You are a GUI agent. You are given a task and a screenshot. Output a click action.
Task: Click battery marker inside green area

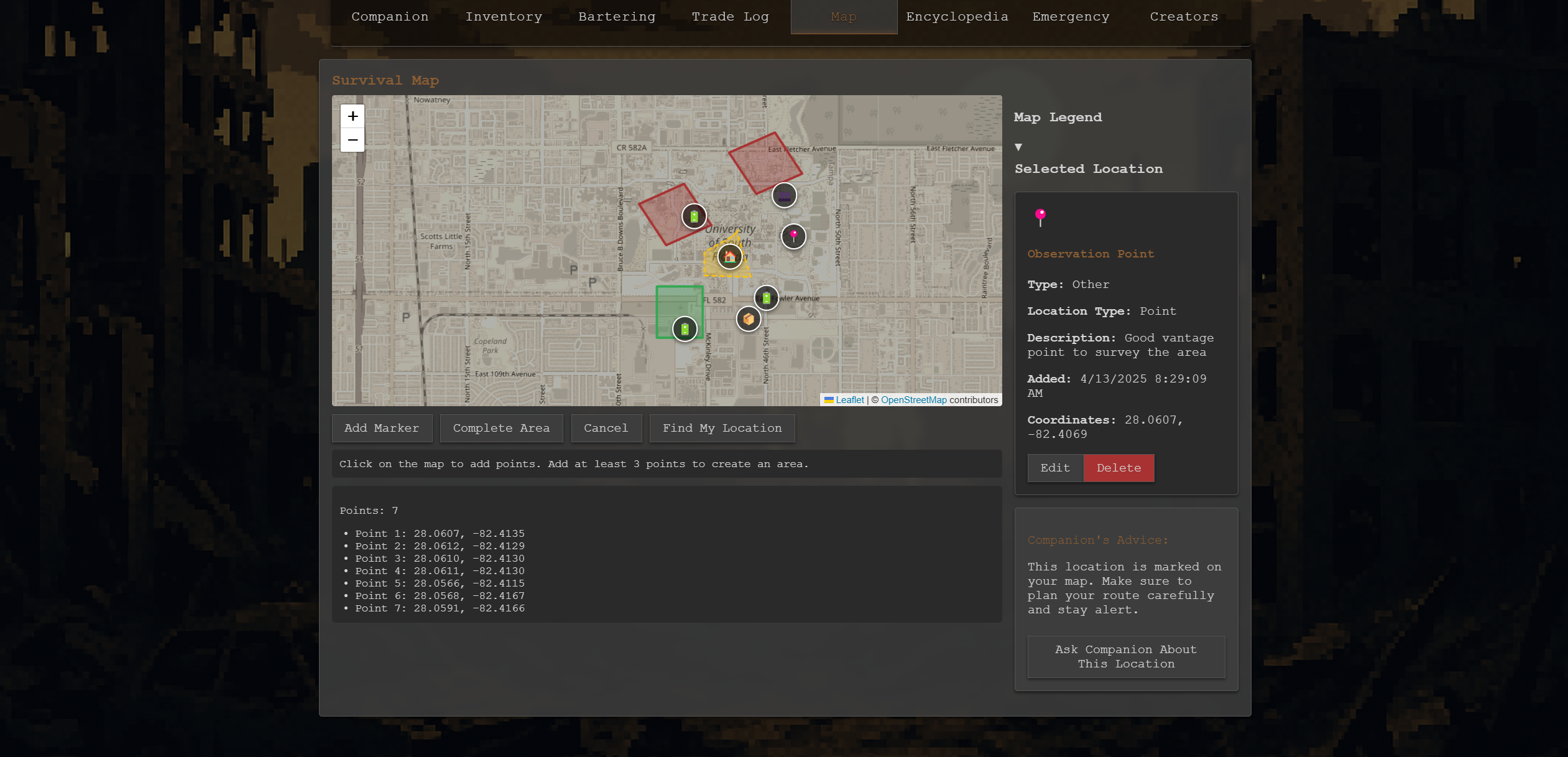pyautogui.click(x=685, y=329)
